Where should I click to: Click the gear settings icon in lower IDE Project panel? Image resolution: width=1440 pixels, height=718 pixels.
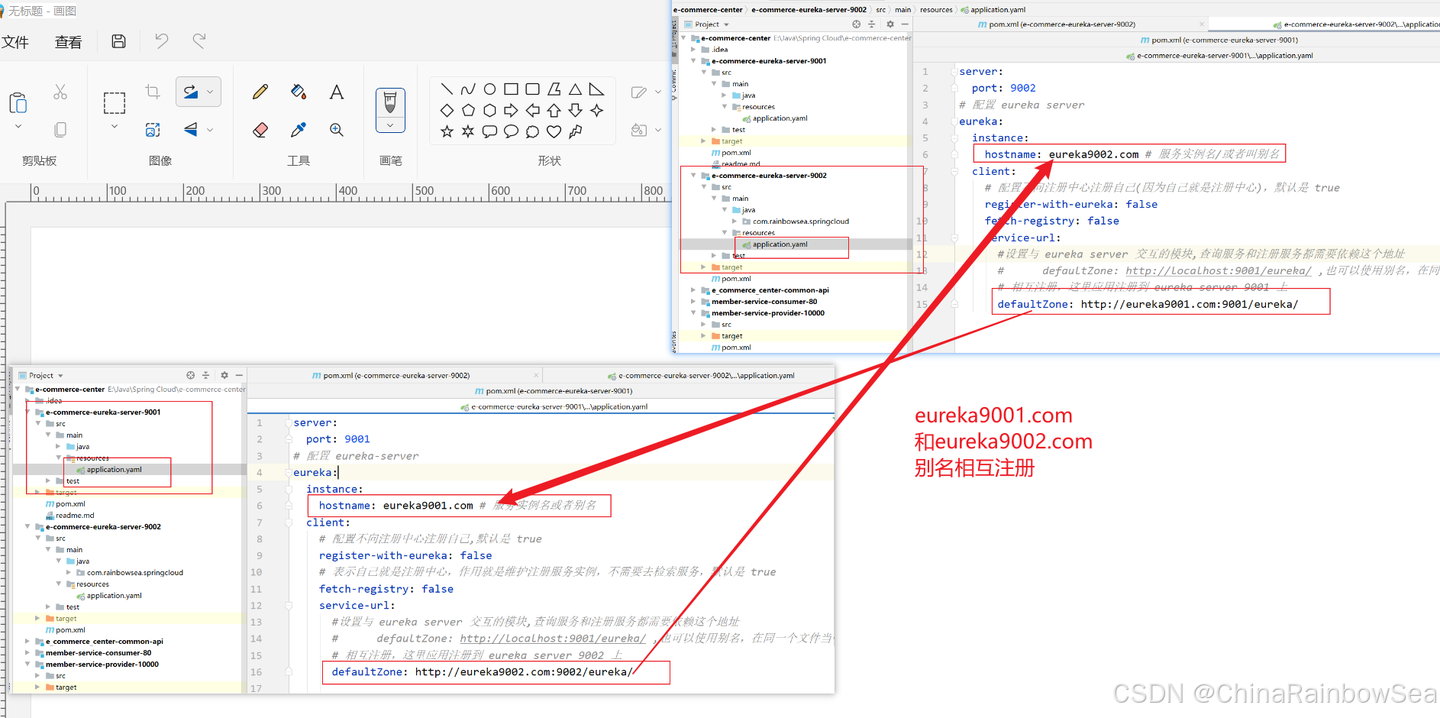point(224,375)
